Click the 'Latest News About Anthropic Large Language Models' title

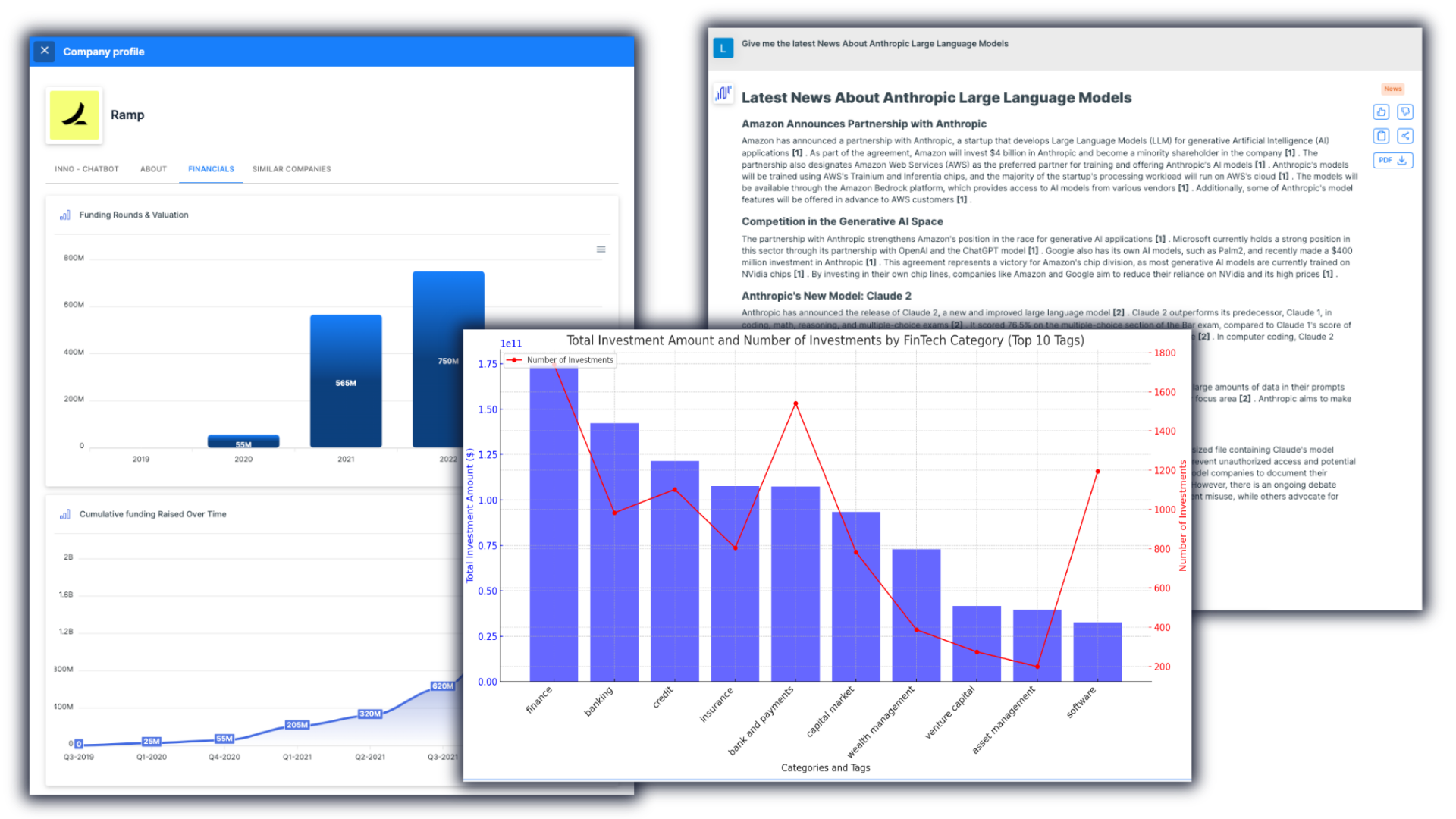click(x=936, y=98)
